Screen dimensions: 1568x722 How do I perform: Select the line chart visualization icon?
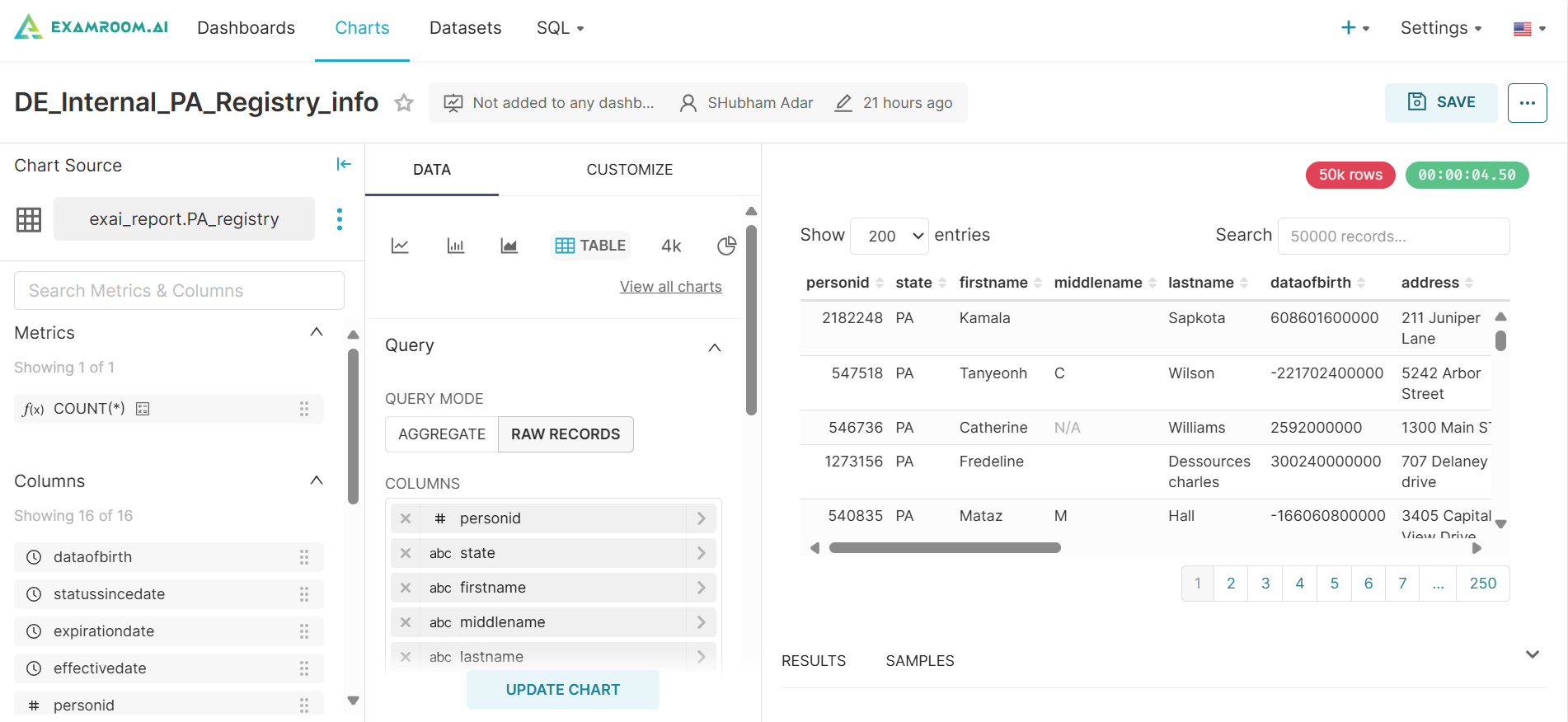click(x=400, y=246)
